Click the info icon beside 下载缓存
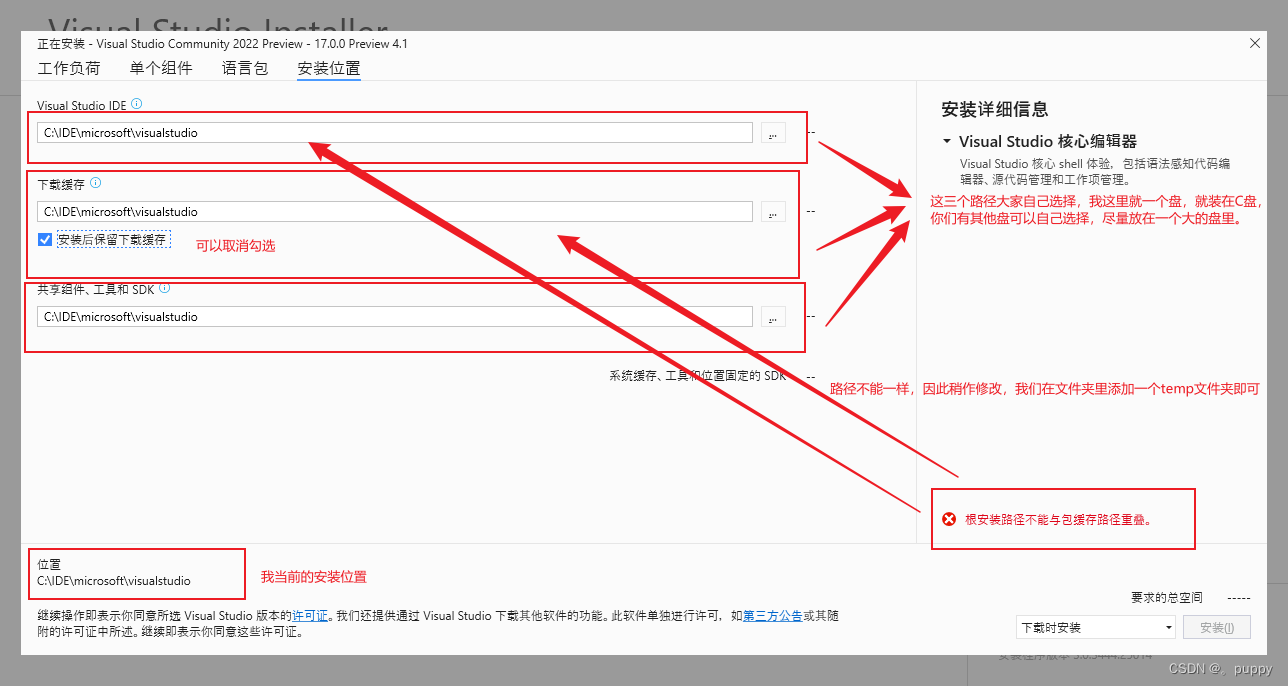Image resolution: width=1288 pixels, height=686 pixels. (96, 183)
